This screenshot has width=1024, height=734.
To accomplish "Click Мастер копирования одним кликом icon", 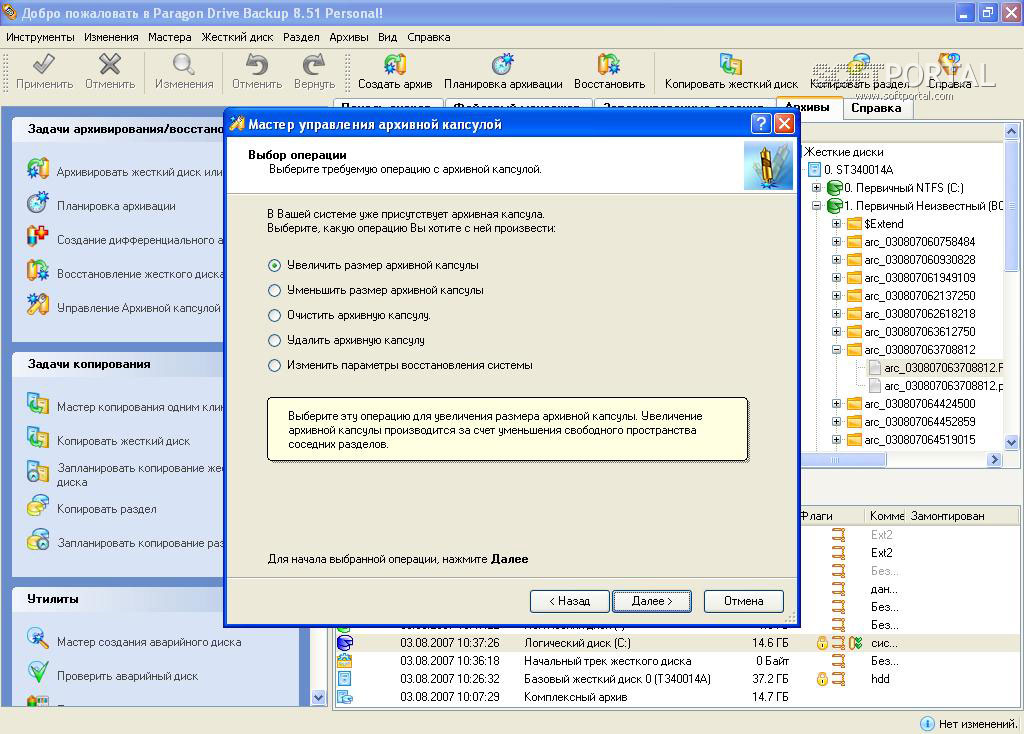I will coord(38,404).
